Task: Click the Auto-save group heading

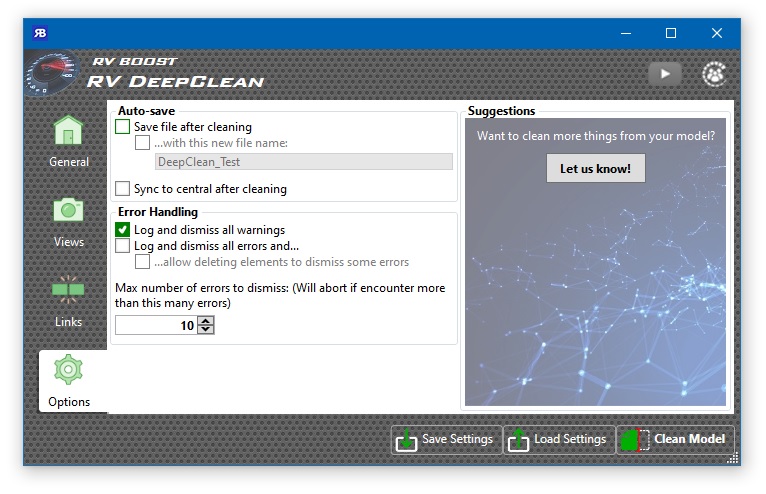Action: click(x=147, y=111)
